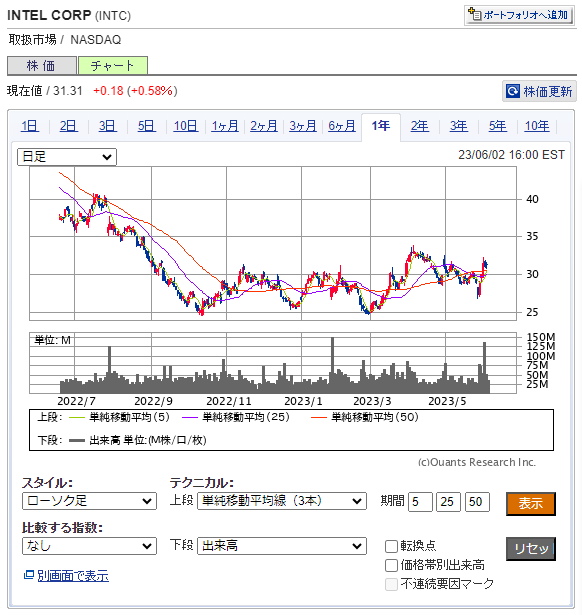Select the 6ヶ月 period tab
This screenshot has width=582, height=615.
pos(342,126)
